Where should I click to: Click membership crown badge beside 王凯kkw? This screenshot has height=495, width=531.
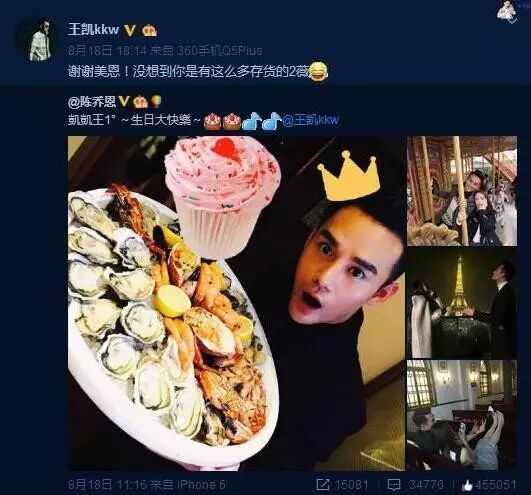[149, 31]
